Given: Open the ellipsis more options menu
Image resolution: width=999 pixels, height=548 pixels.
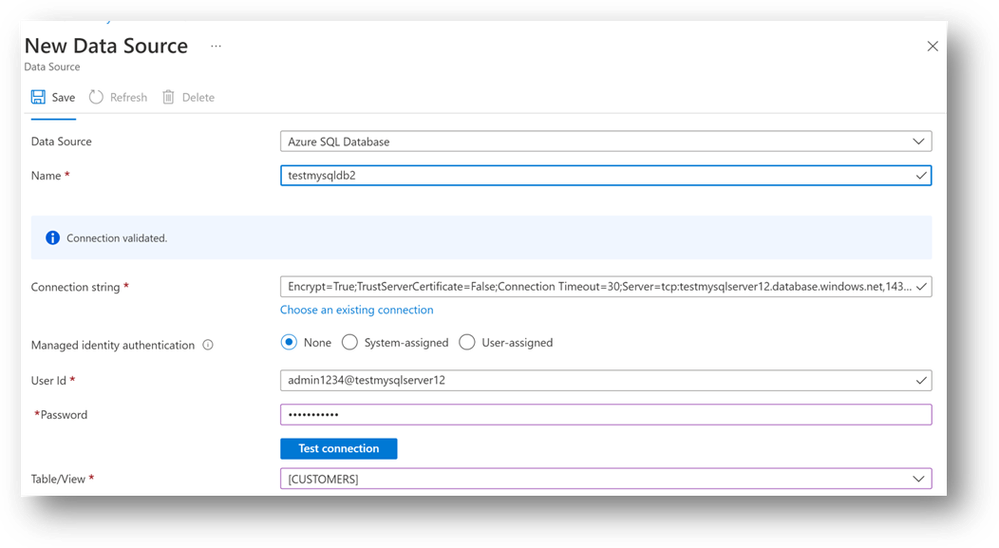Looking at the screenshot, I should [216, 46].
